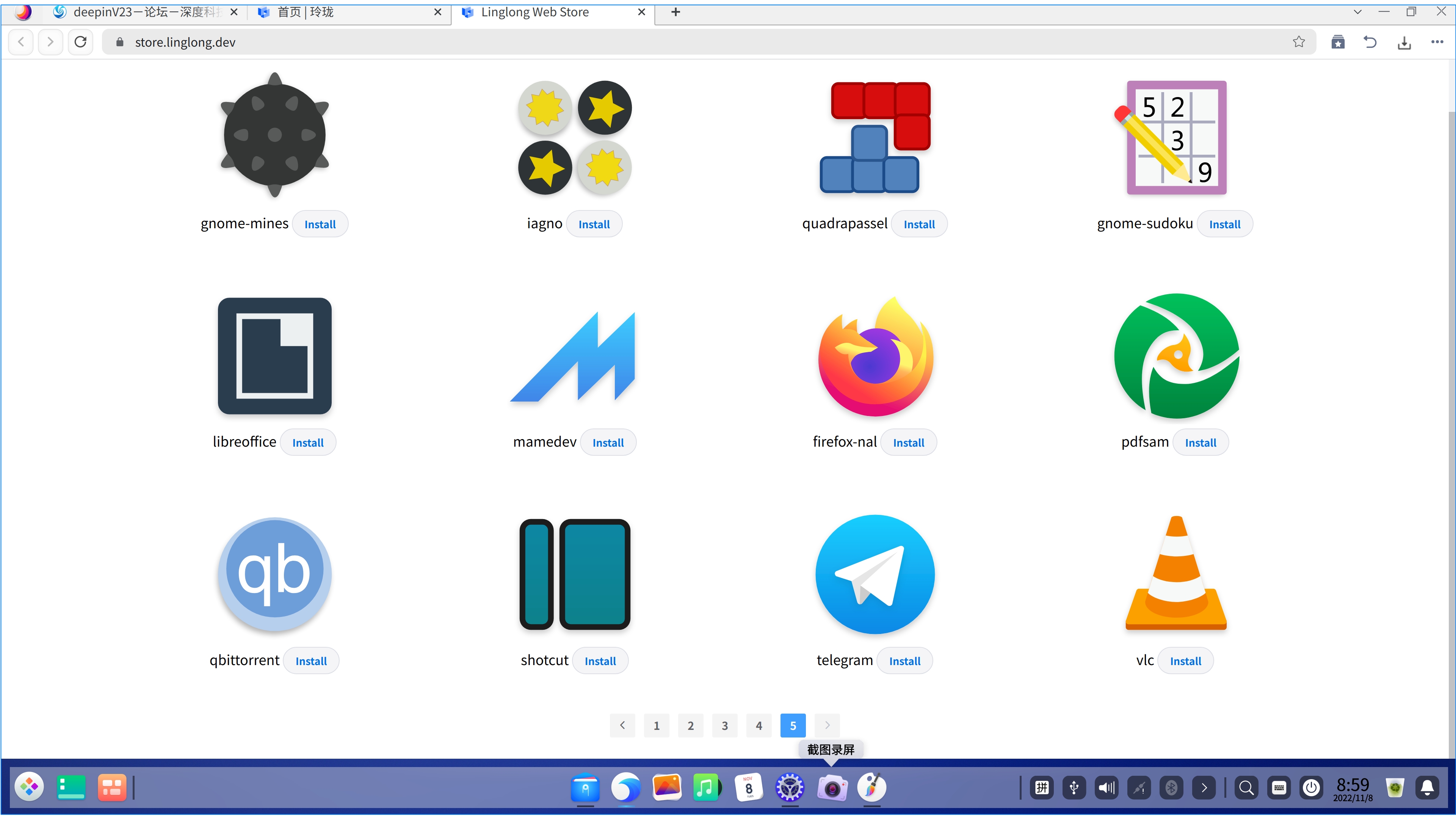Switch to the deepinV23 forum tab
Screen dimensions: 1456x819
(x=141, y=12)
